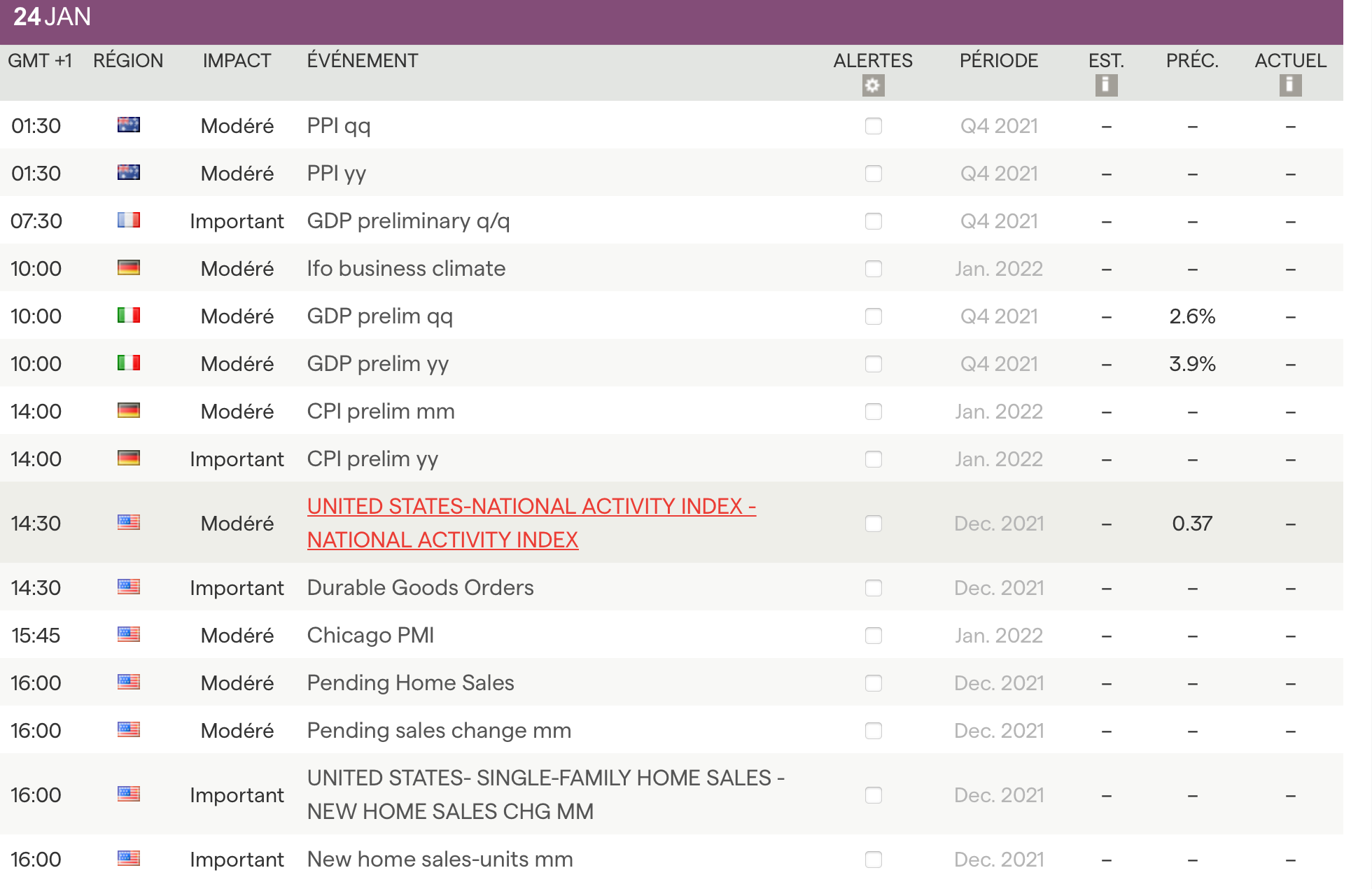Tick alert checkbox for Durable Goods Orders

click(x=873, y=588)
